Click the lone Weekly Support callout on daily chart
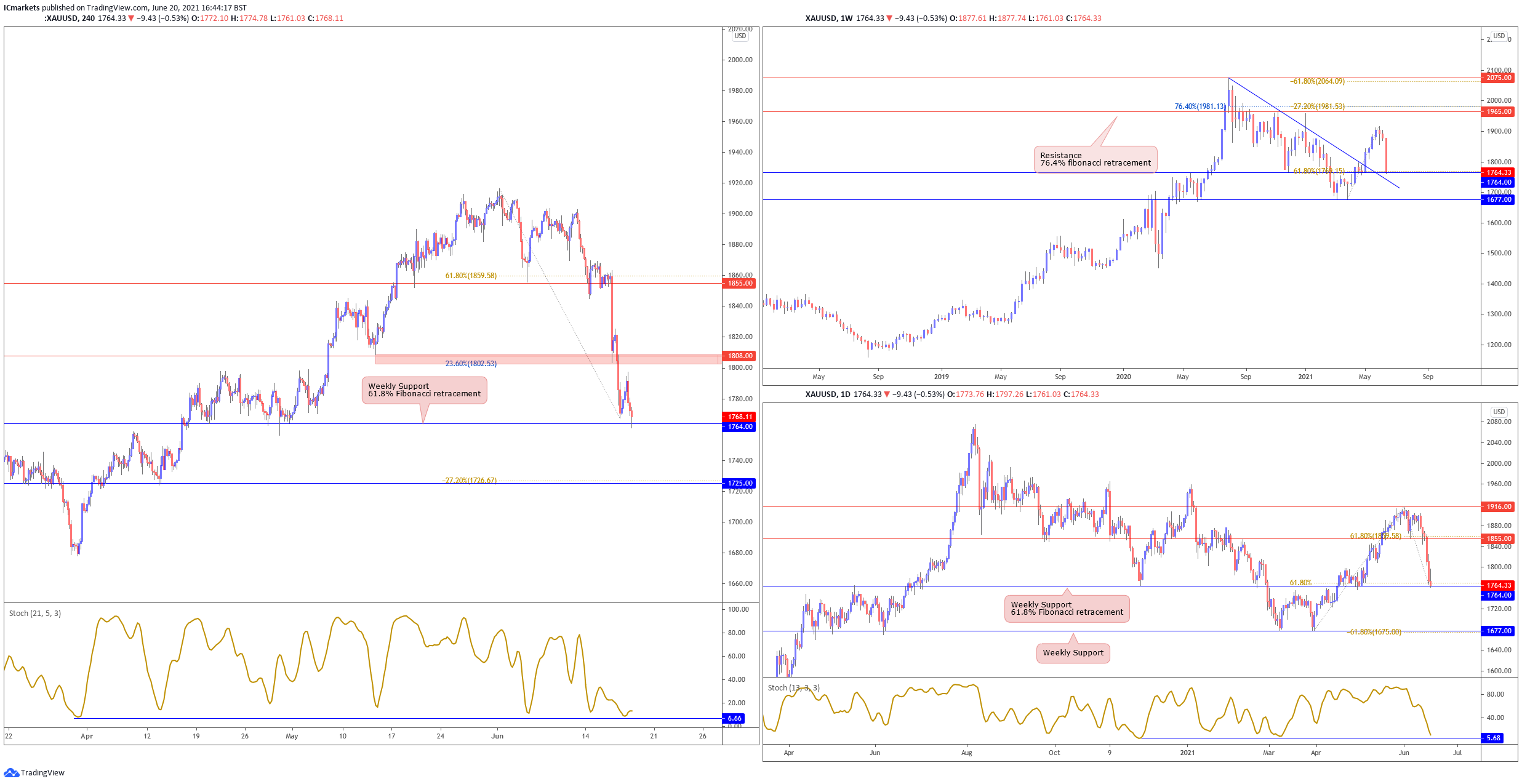Screen dimensions: 1522x784 pyautogui.click(x=1073, y=653)
